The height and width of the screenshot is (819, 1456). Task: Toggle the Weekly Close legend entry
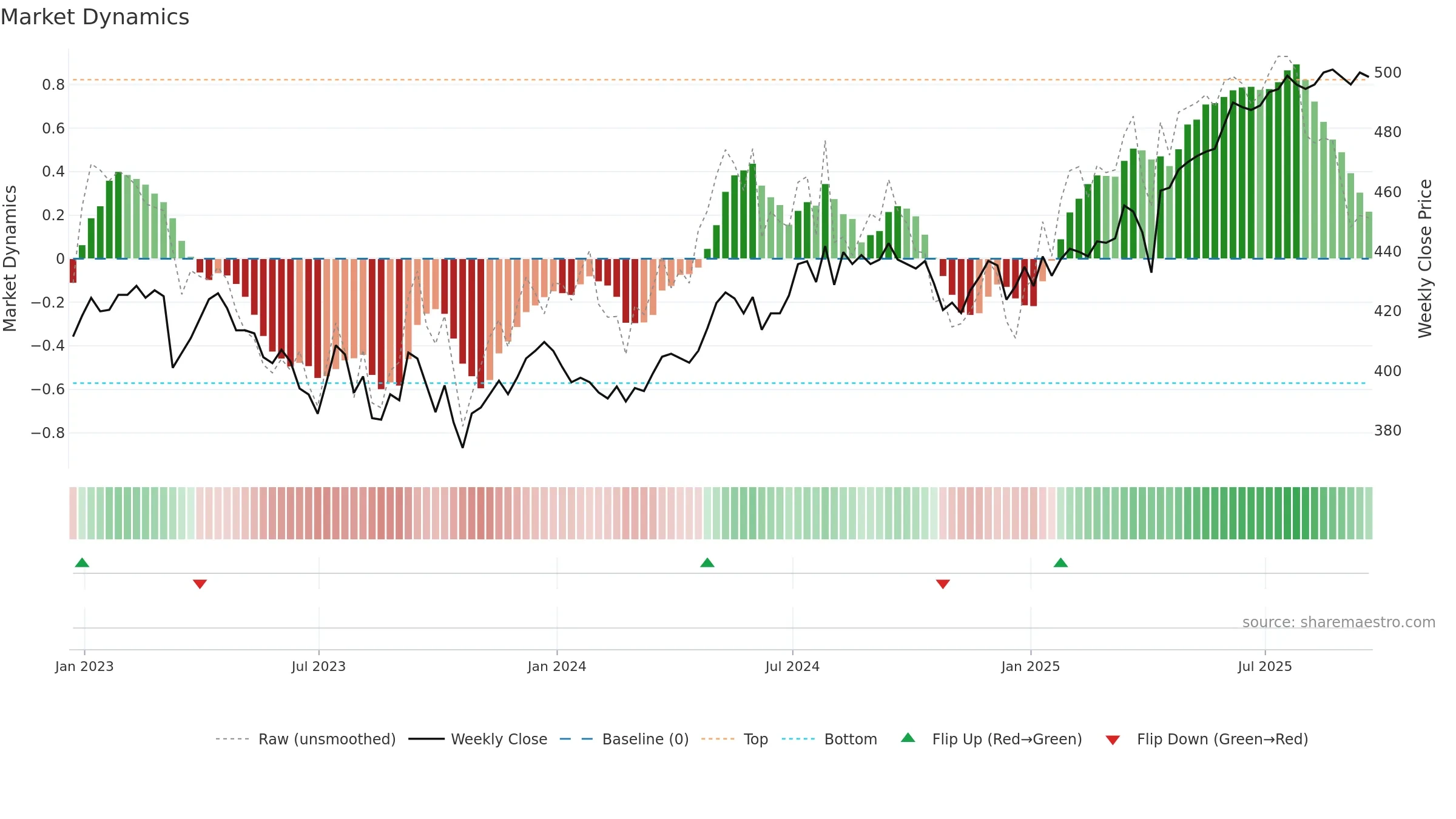pos(478,739)
